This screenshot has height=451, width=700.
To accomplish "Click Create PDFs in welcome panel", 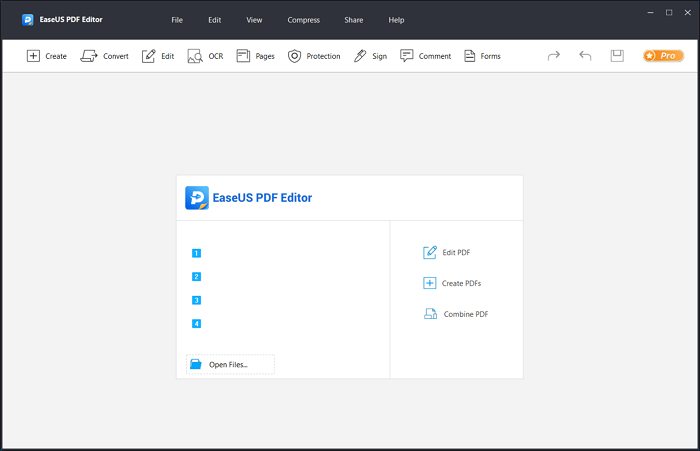I will (x=452, y=283).
